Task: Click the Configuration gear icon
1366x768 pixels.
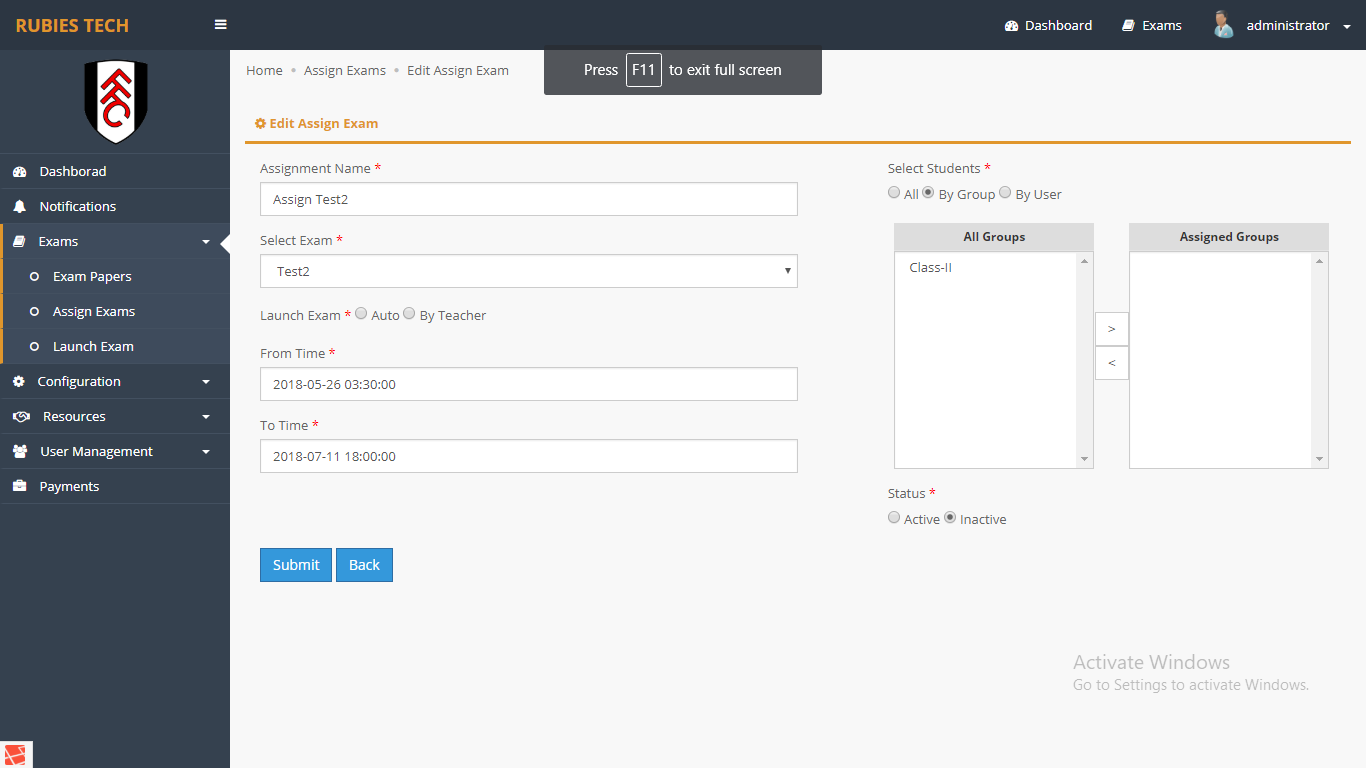Action: click(x=19, y=382)
